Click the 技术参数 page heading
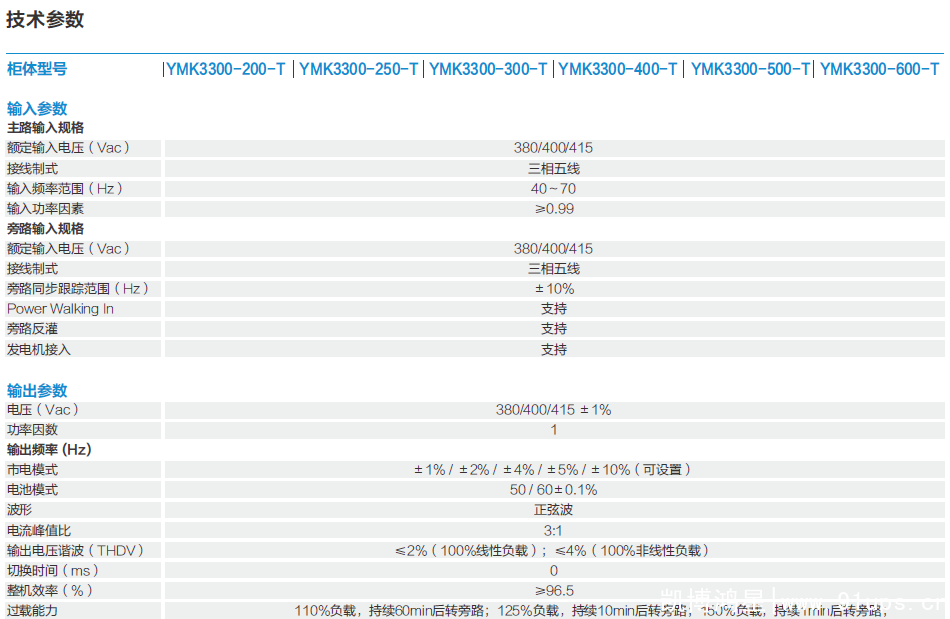 45,19
